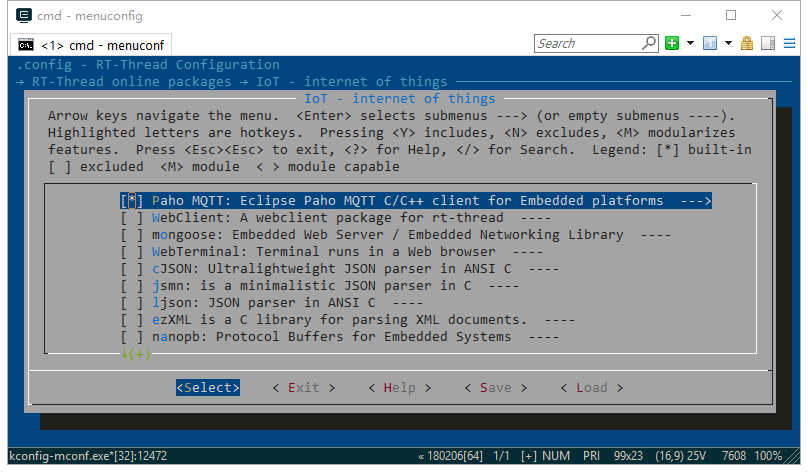Click 'RT-Thread online packages' breadcrumb text
808x472 pixels.
(x=131, y=81)
